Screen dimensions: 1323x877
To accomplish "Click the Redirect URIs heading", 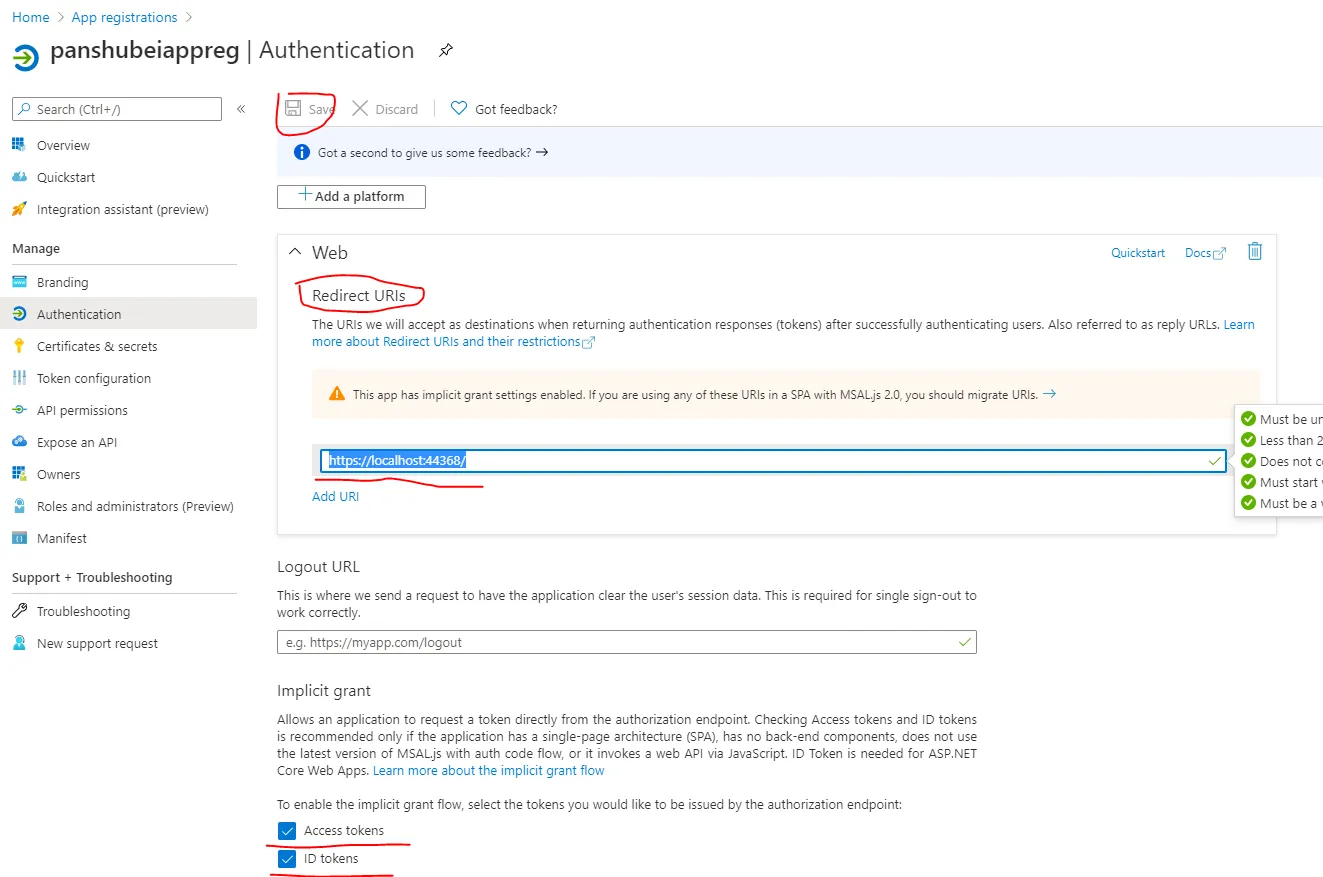I will click(359, 295).
